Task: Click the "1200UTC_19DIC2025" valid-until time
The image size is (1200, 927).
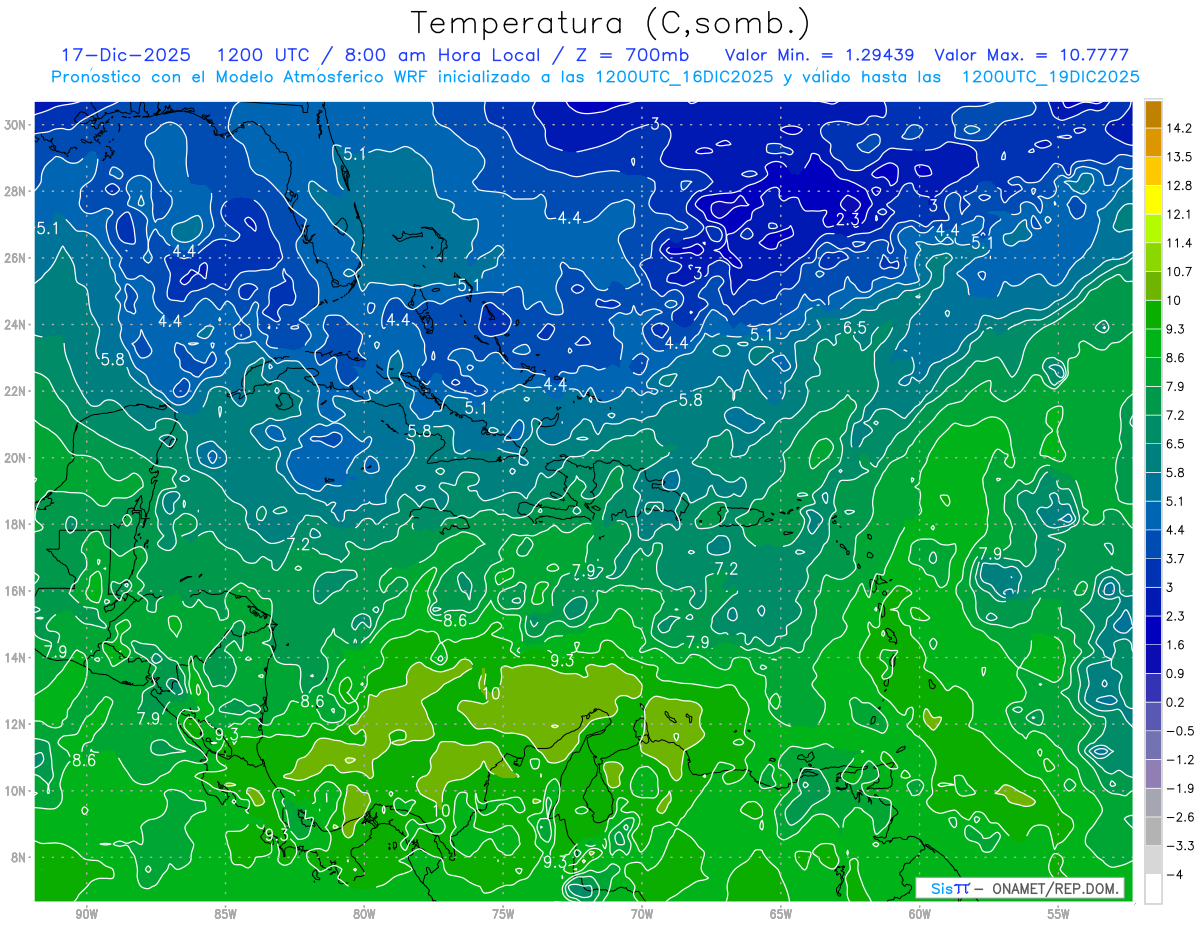Action: (1050, 77)
